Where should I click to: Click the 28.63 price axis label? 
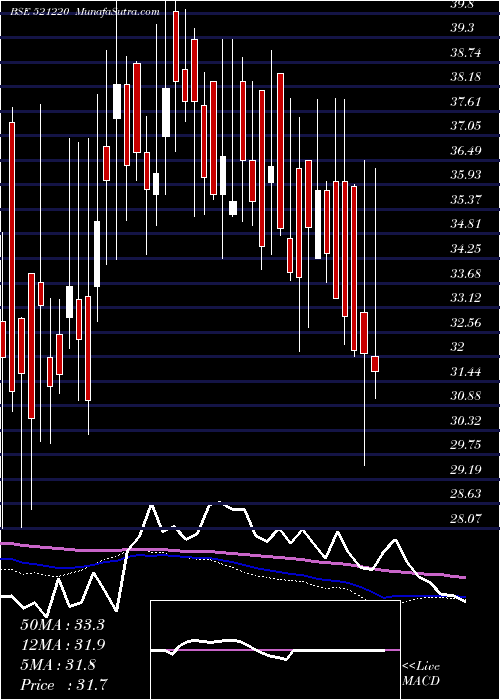coord(466,494)
